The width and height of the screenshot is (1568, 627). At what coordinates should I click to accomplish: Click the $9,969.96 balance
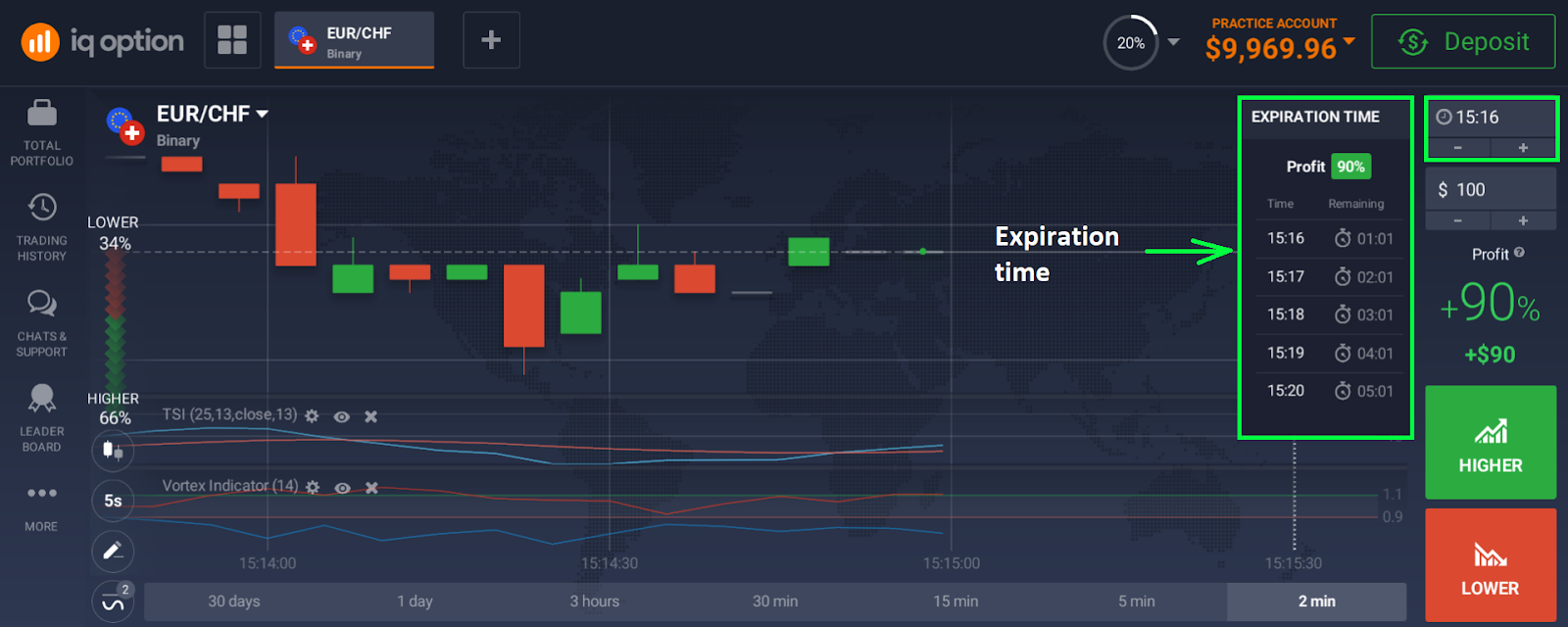(1271, 48)
